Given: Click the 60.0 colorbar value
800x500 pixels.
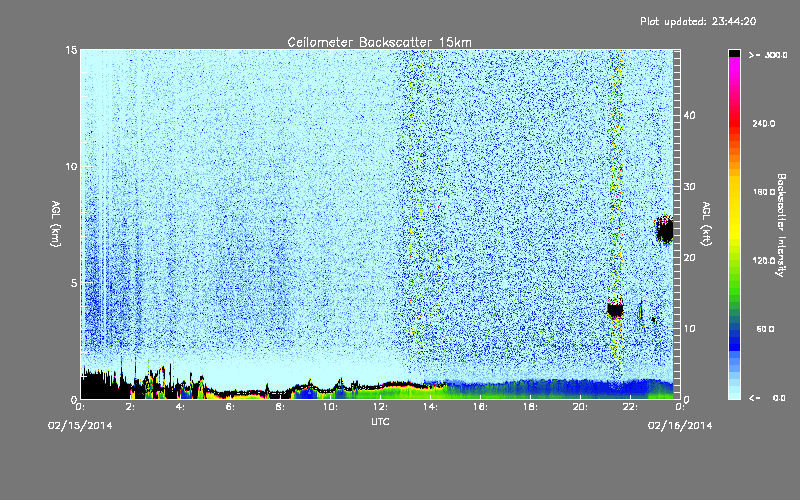Looking at the screenshot, I should pos(765,329).
